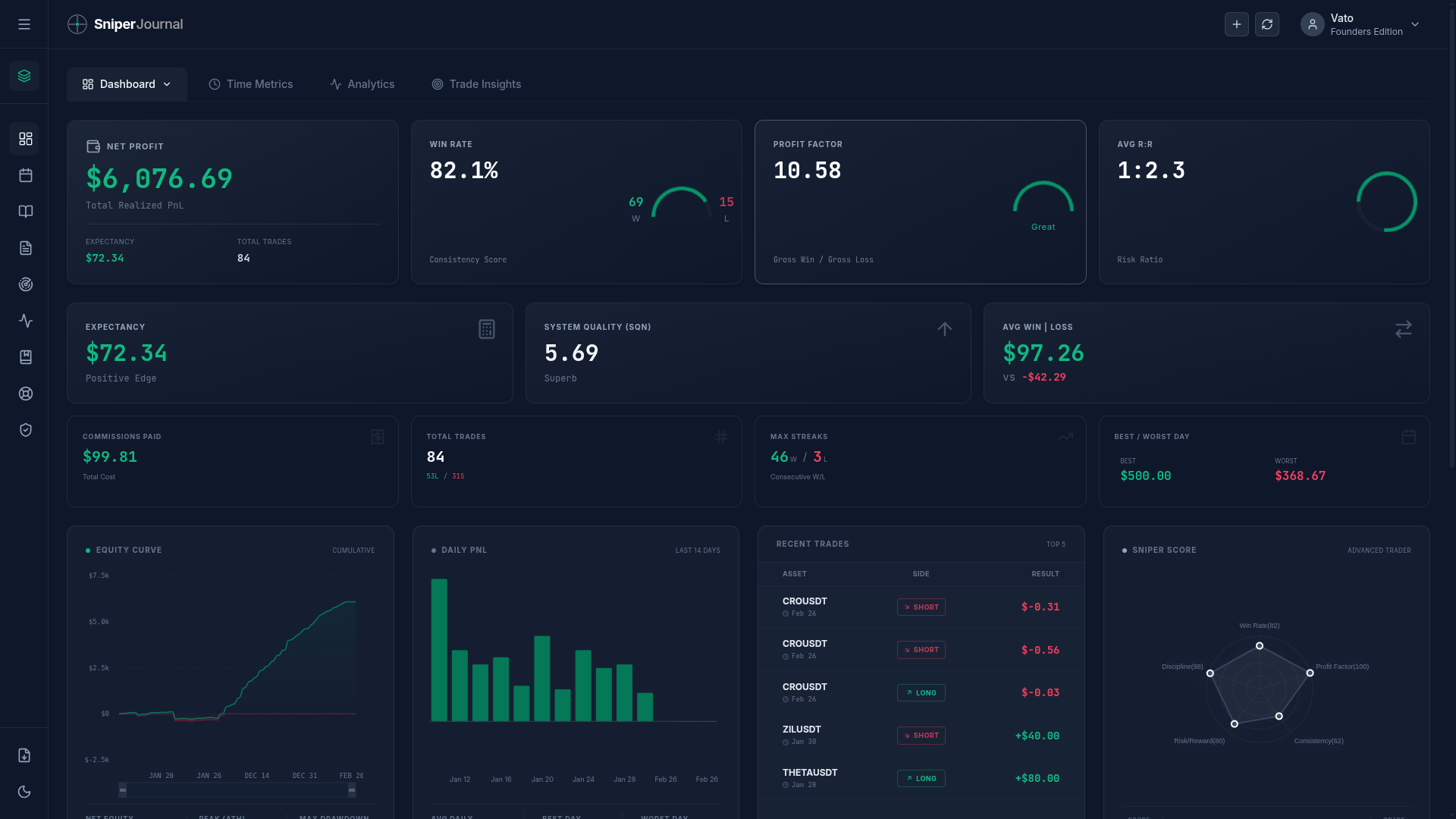The image size is (1456, 819).
Task: Switch to the Time Metrics tab
Action: point(251,84)
